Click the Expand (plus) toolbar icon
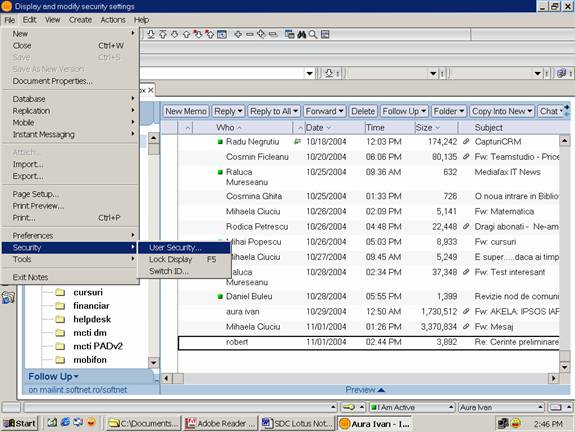575x432 pixels. click(238, 34)
